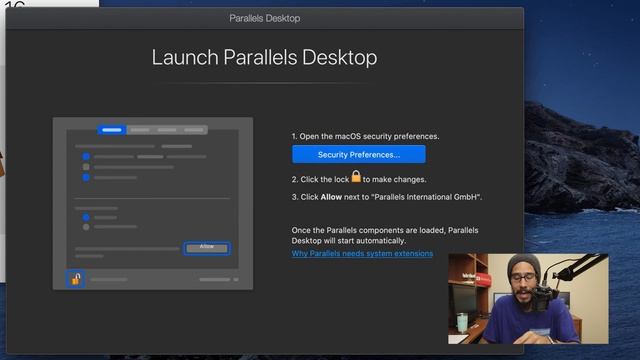Click the webcam video overlay

[528, 298]
